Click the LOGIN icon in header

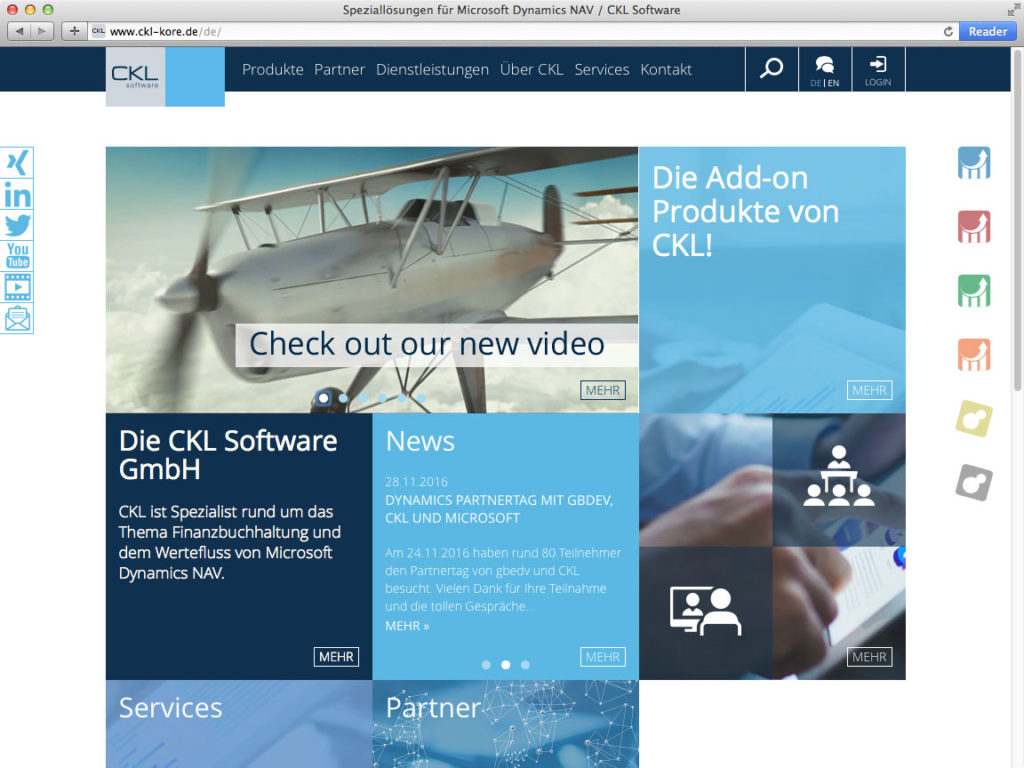878,69
